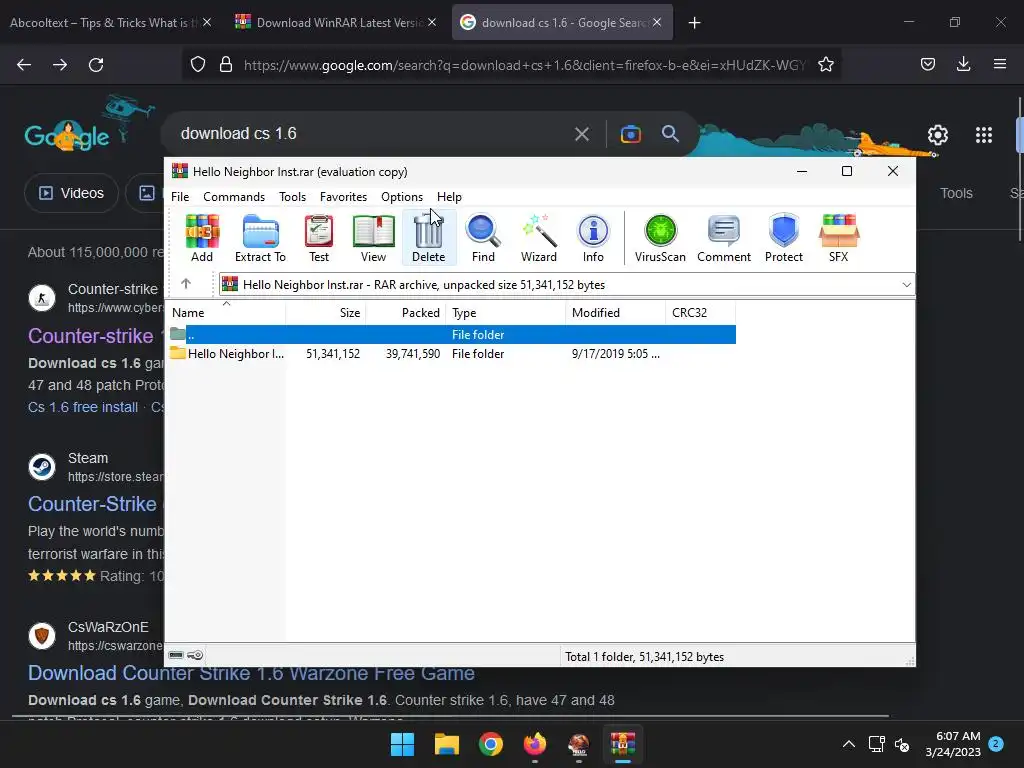Sort by the Size column

[x=326, y=313]
